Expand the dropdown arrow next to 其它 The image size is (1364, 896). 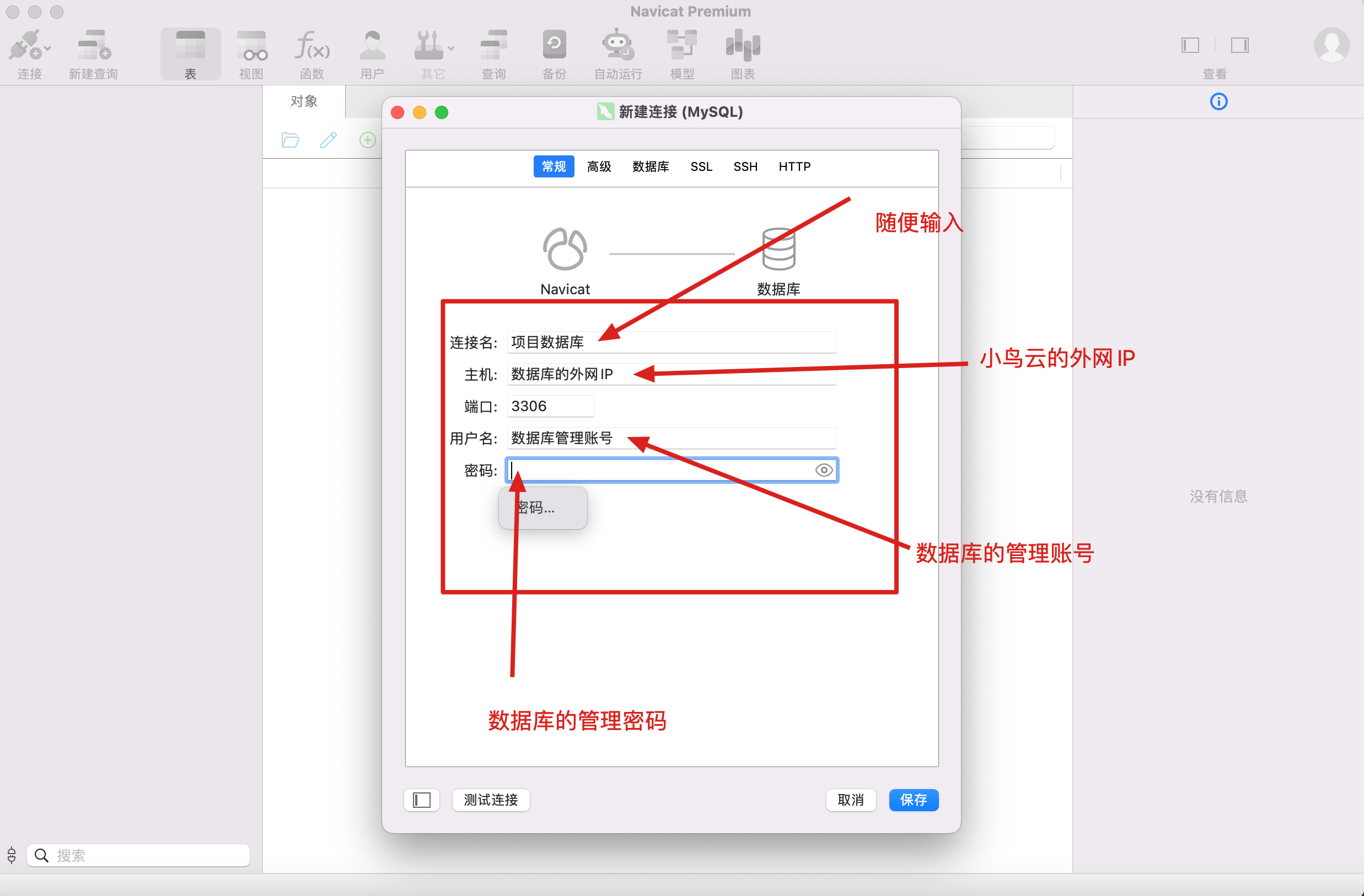(451, 49)
